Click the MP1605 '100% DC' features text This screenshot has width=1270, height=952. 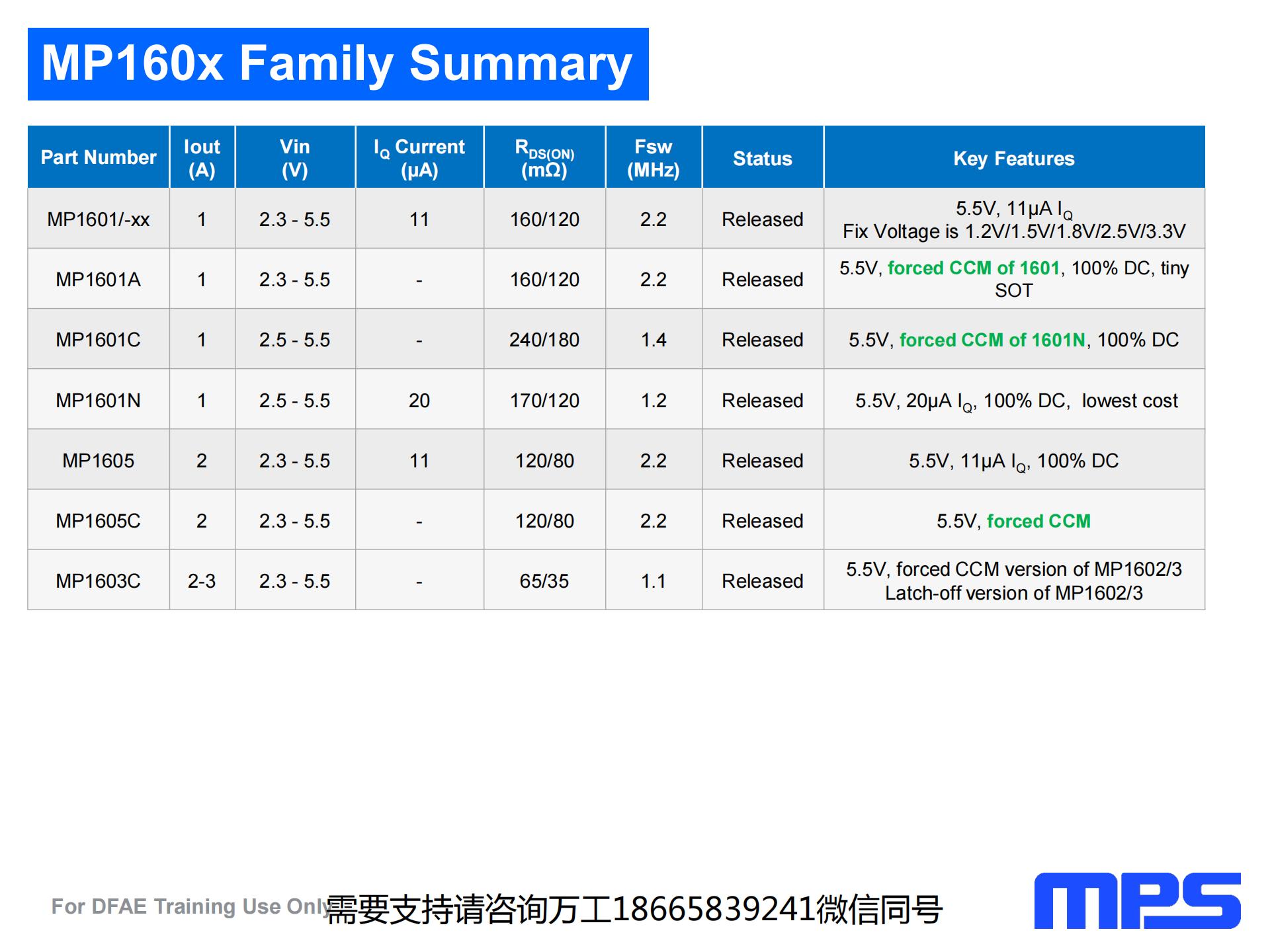click(x=1078, y=461)
